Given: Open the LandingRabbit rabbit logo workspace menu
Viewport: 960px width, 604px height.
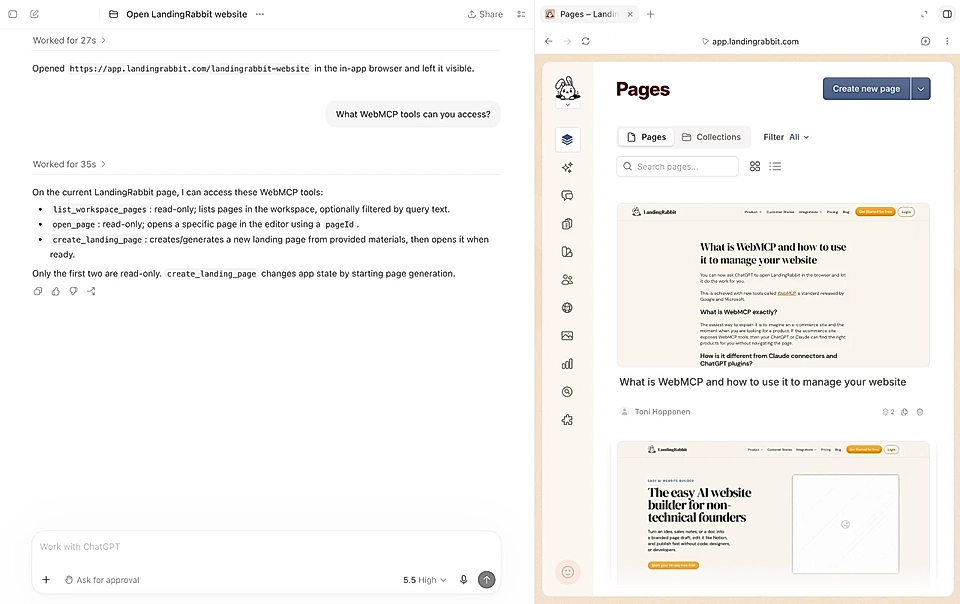Looking at the screenshot, I should click(x=567, y=92).
